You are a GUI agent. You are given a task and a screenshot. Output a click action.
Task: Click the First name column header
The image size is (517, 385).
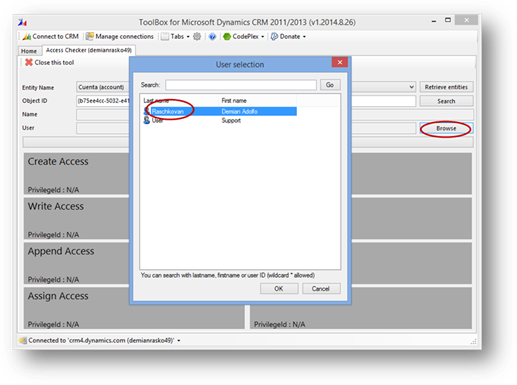pos(257,100)
